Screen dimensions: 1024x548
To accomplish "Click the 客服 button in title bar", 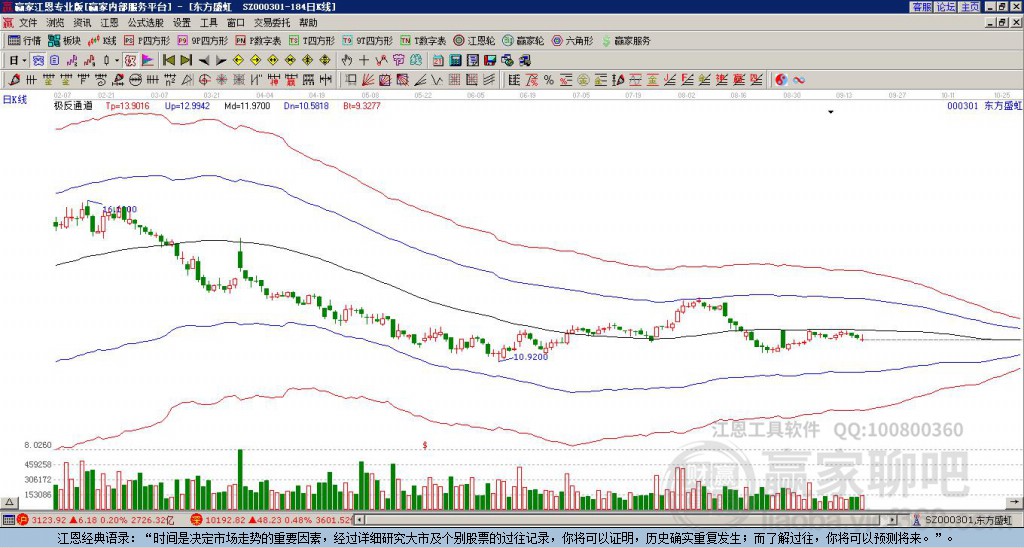I will coord(921,7).
